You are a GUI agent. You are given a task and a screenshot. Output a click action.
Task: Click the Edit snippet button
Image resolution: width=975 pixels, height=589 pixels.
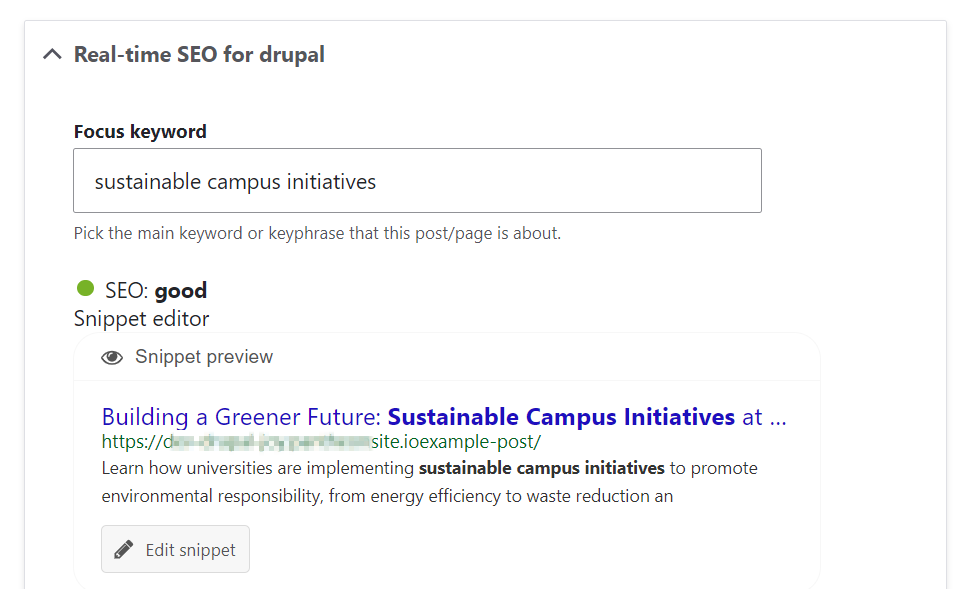[x=175, y=548]
